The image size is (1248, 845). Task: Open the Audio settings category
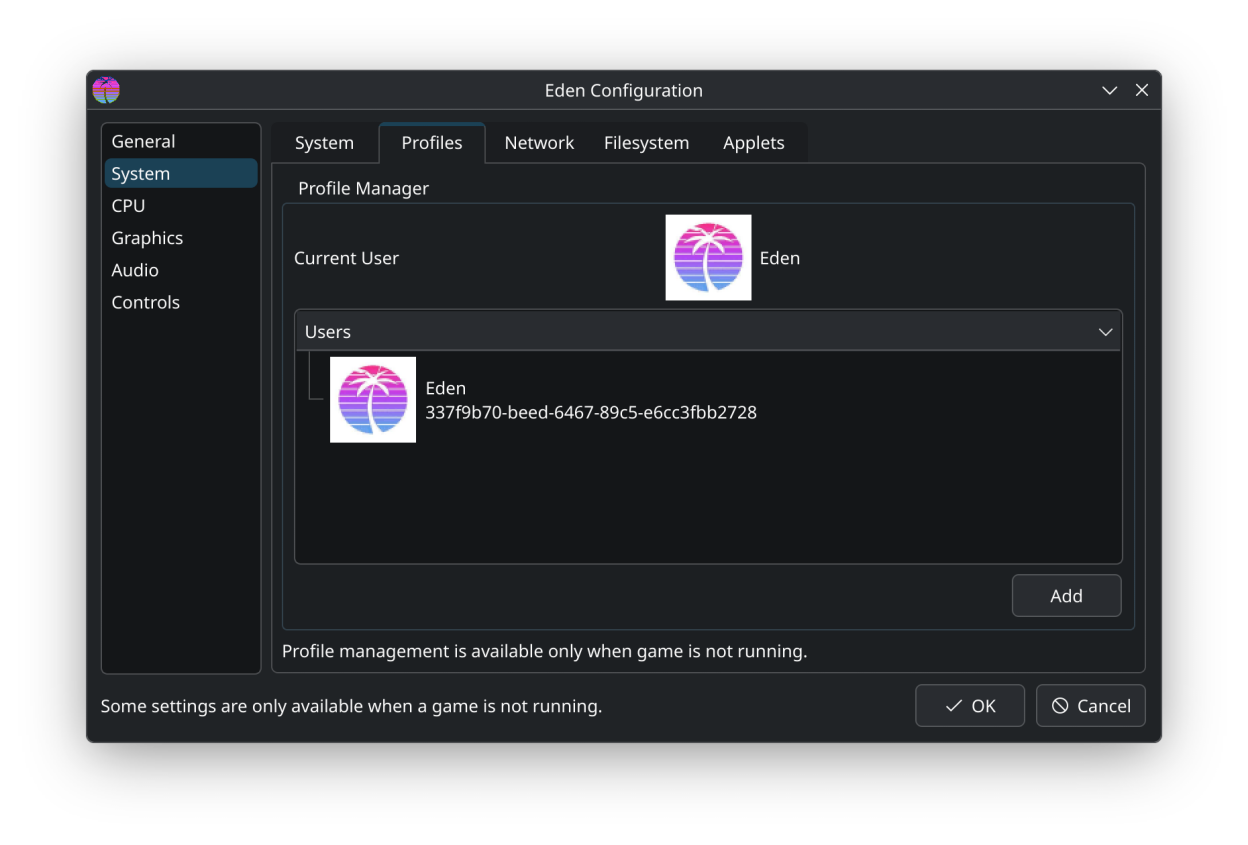[181, 270]
